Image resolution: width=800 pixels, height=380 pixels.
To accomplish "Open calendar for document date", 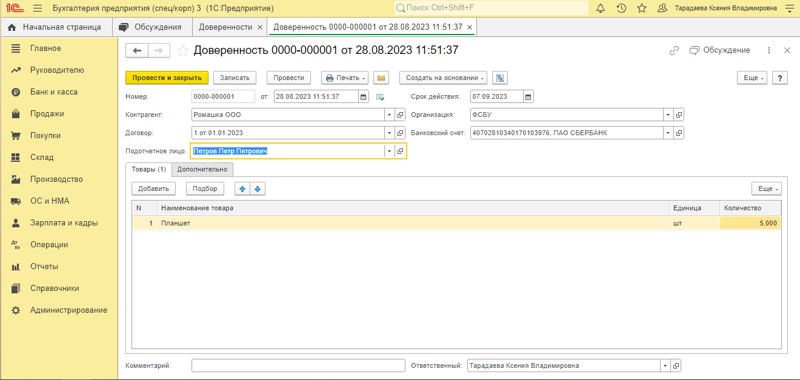I will [363, 96].
